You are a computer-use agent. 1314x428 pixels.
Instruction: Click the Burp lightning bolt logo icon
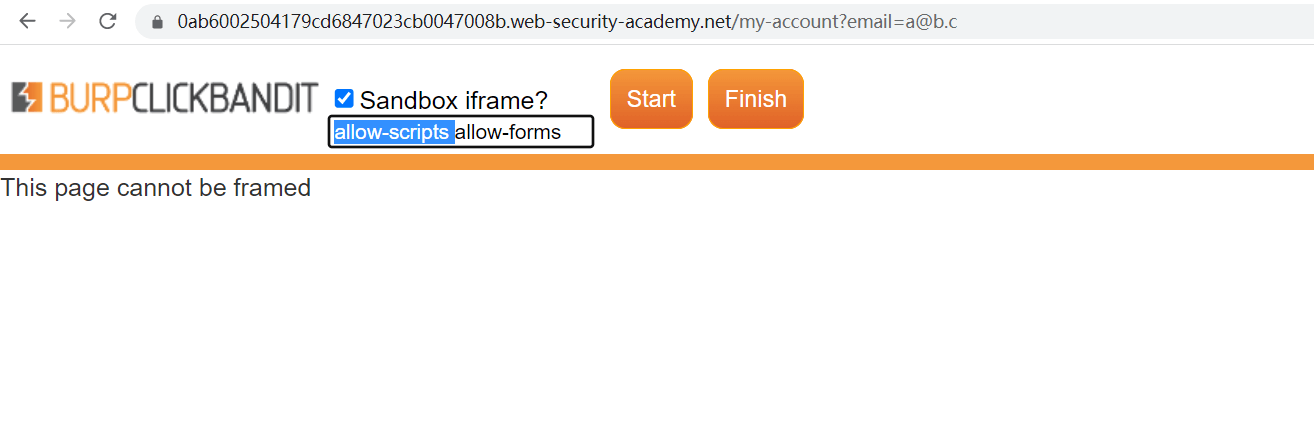pyautogui.click(x=27, y=98)
